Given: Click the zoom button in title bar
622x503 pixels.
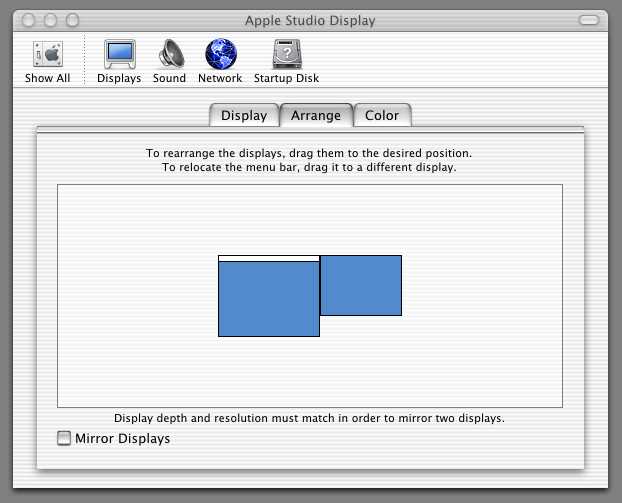Looking at the screenshot, I should (x=72, y=20).
